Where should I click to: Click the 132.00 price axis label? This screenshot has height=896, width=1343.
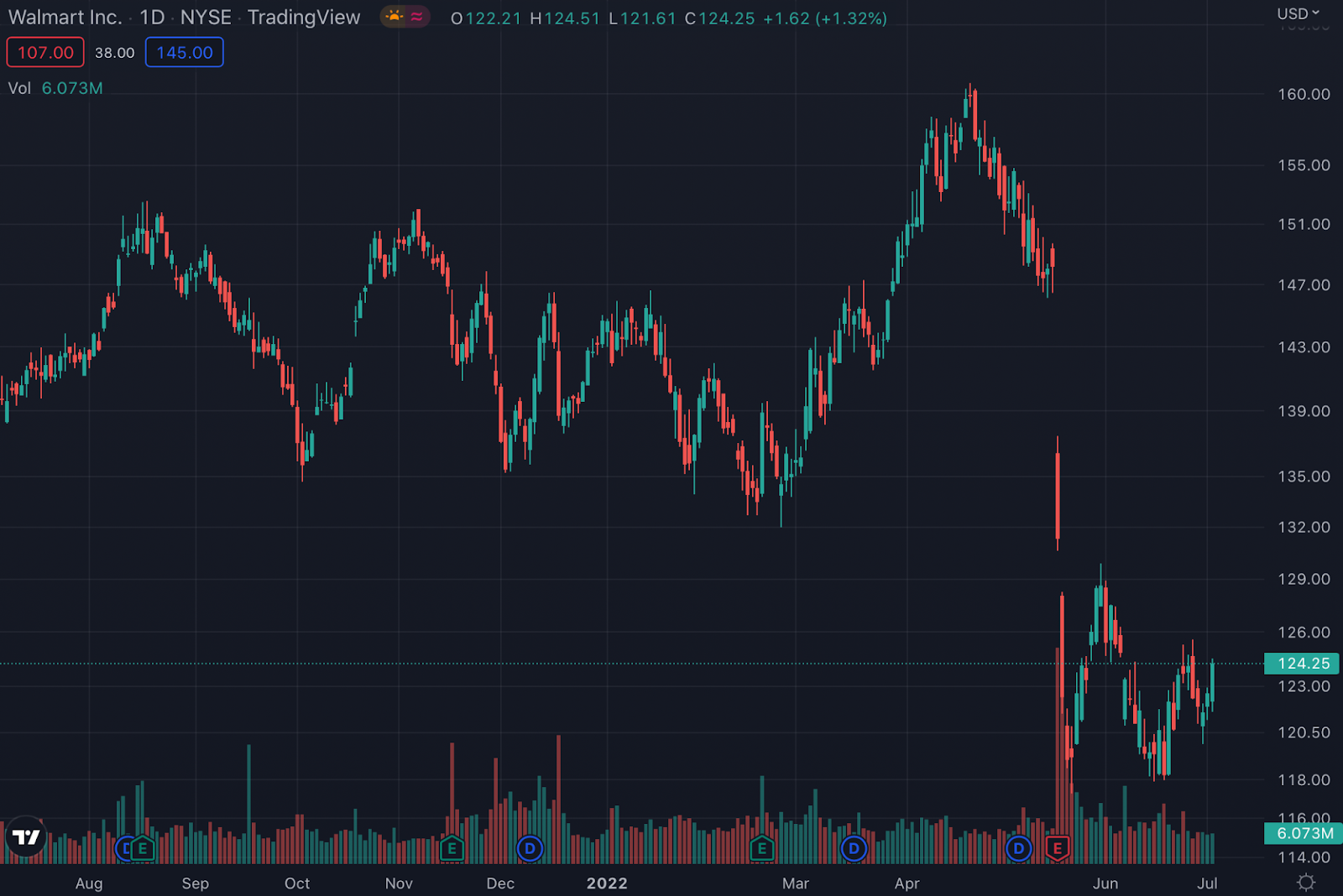click(x=1304, y=527)
